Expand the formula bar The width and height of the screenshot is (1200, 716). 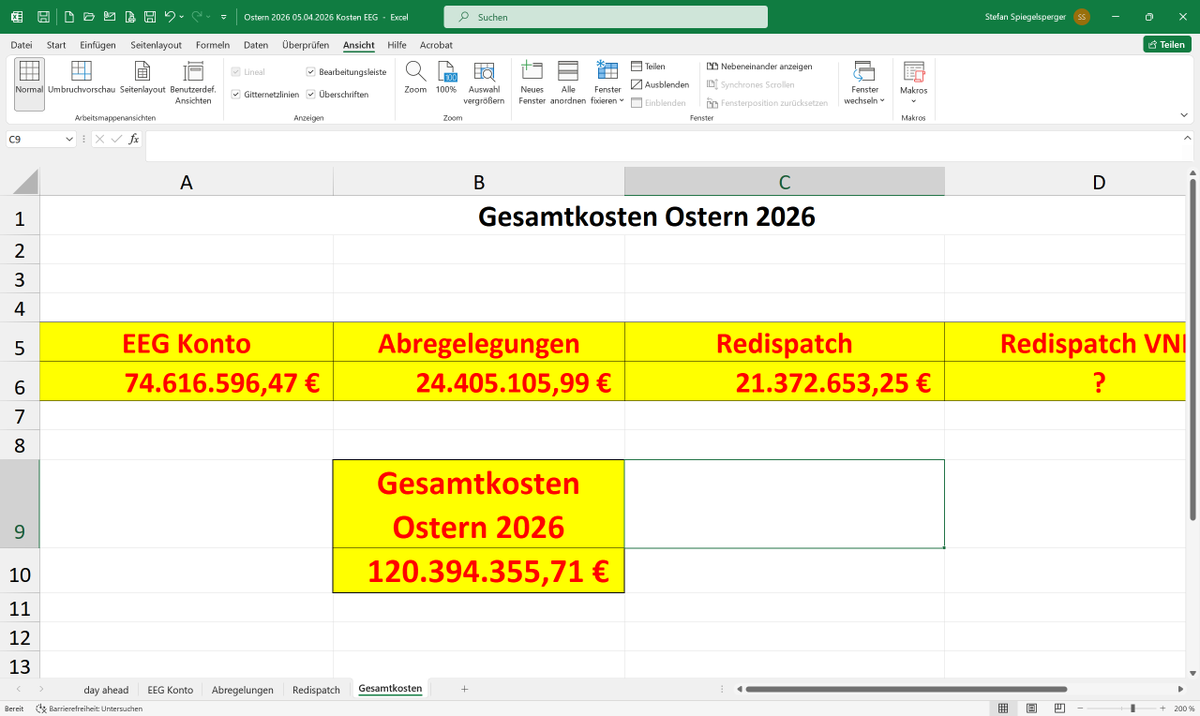[1186, 140]
